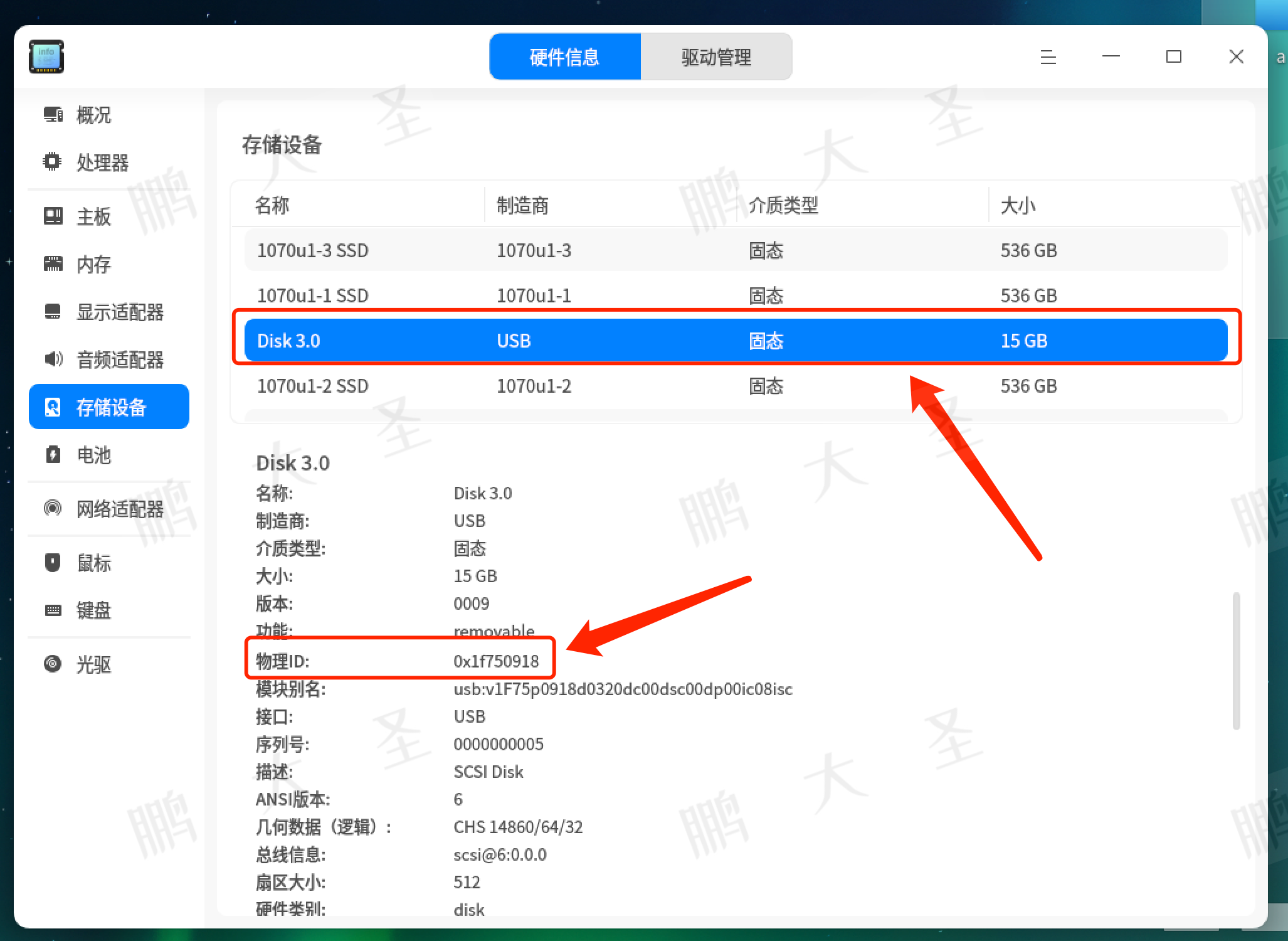The image size is (1288, 941).
Task: Click the USB manufacturer cell of Disk 3.0
Action: pyautogui.click(x=514, y=341)
